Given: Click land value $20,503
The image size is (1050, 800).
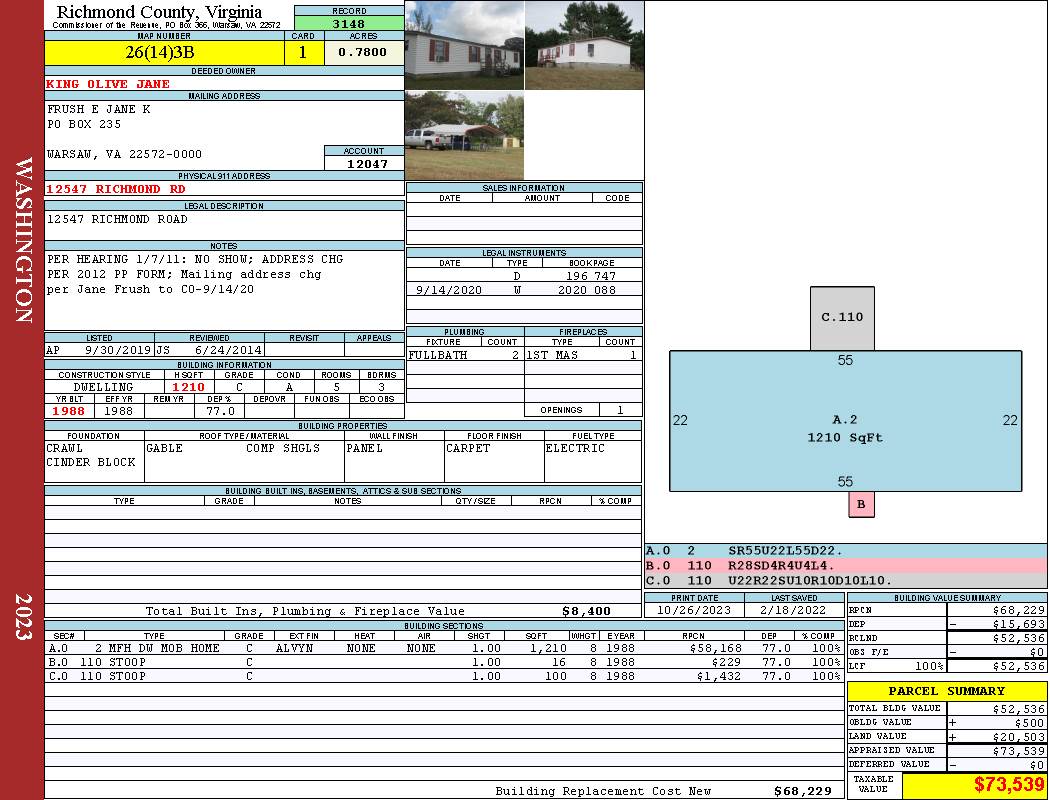Looking at the screenshot, I should (x=1019, y=736).
